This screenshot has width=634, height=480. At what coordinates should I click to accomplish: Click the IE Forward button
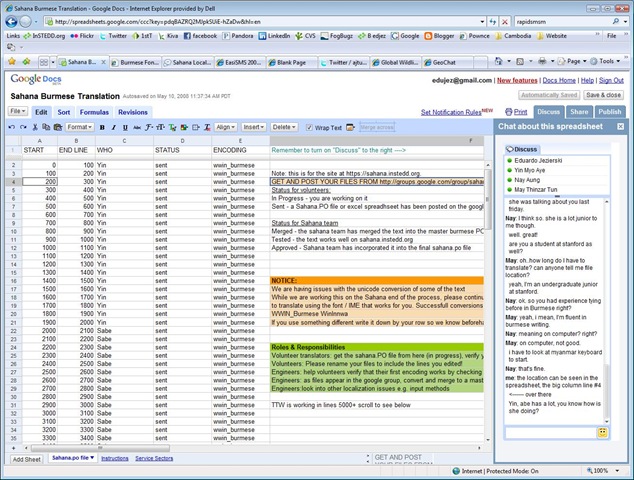point(25,21)
